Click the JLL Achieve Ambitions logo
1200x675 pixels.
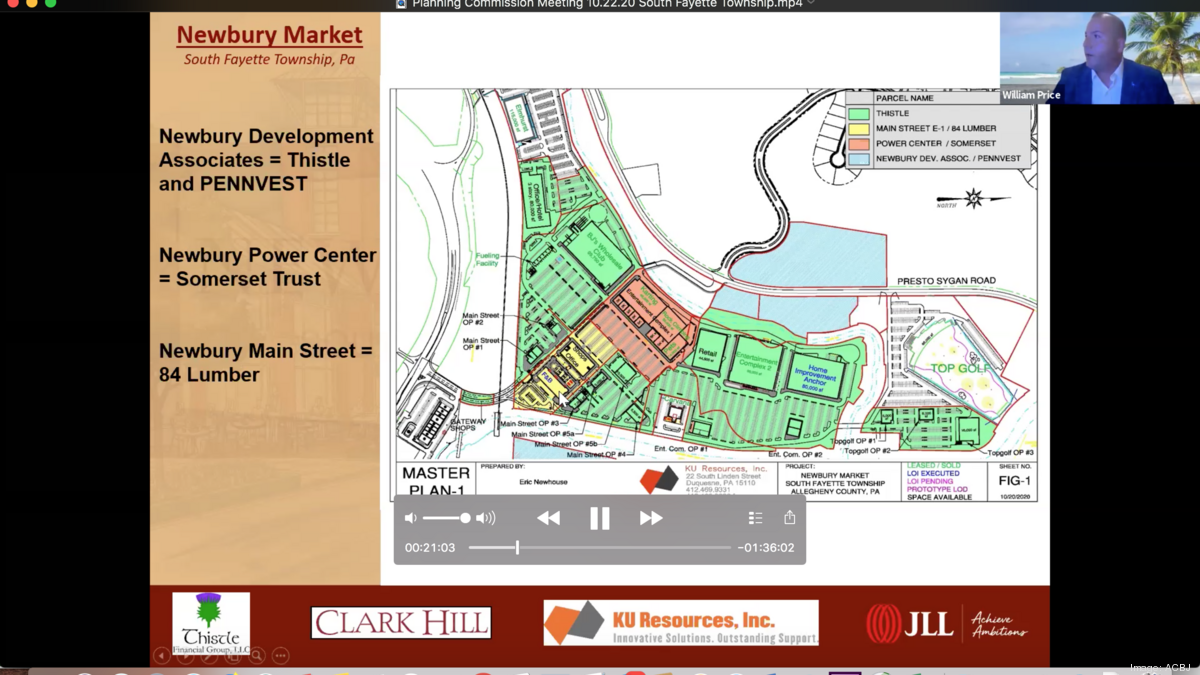(x=946, y=624)
